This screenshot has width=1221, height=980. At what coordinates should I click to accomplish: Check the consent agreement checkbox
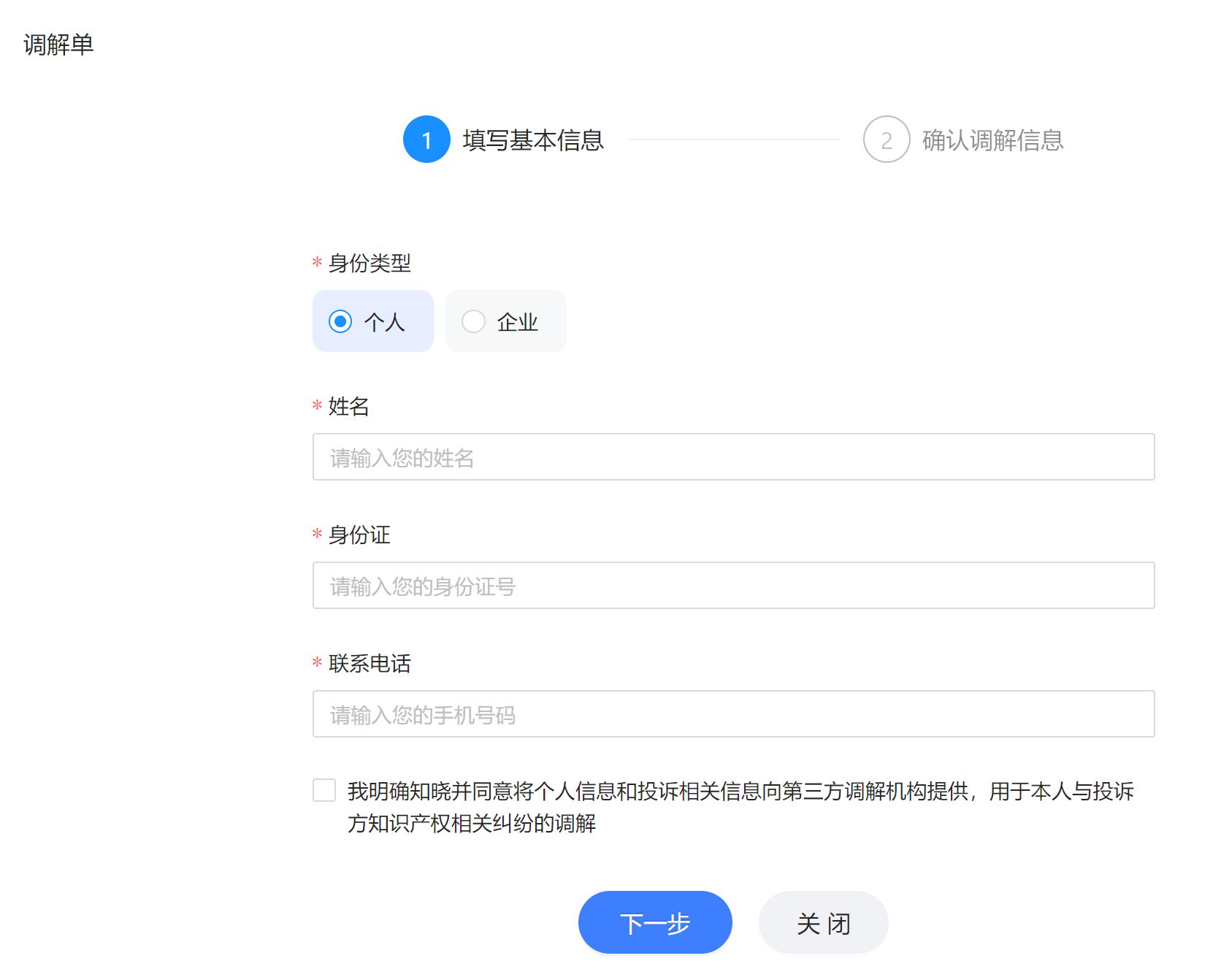pyautogui.click(x=322, y=791)
